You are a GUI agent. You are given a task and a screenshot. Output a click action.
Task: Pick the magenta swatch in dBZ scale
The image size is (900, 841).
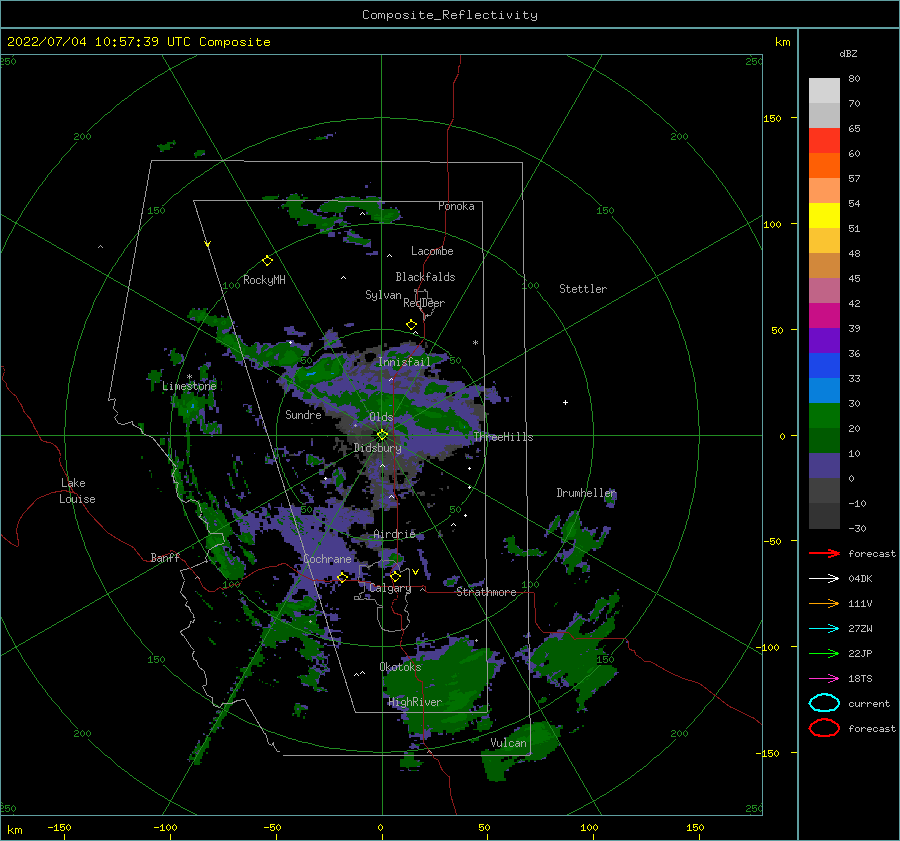824,316
